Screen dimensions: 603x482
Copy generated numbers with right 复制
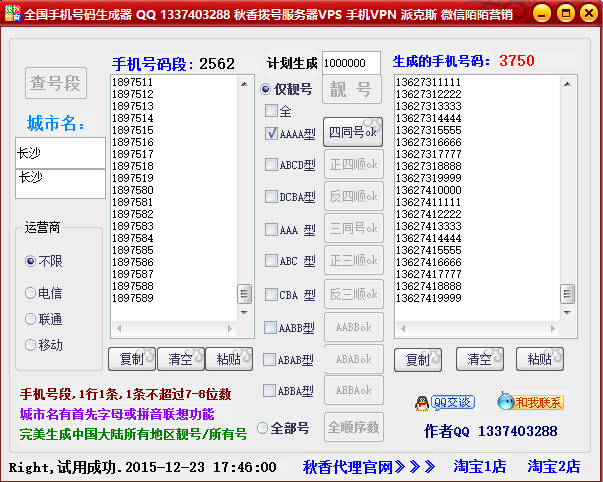coord(418,360)
